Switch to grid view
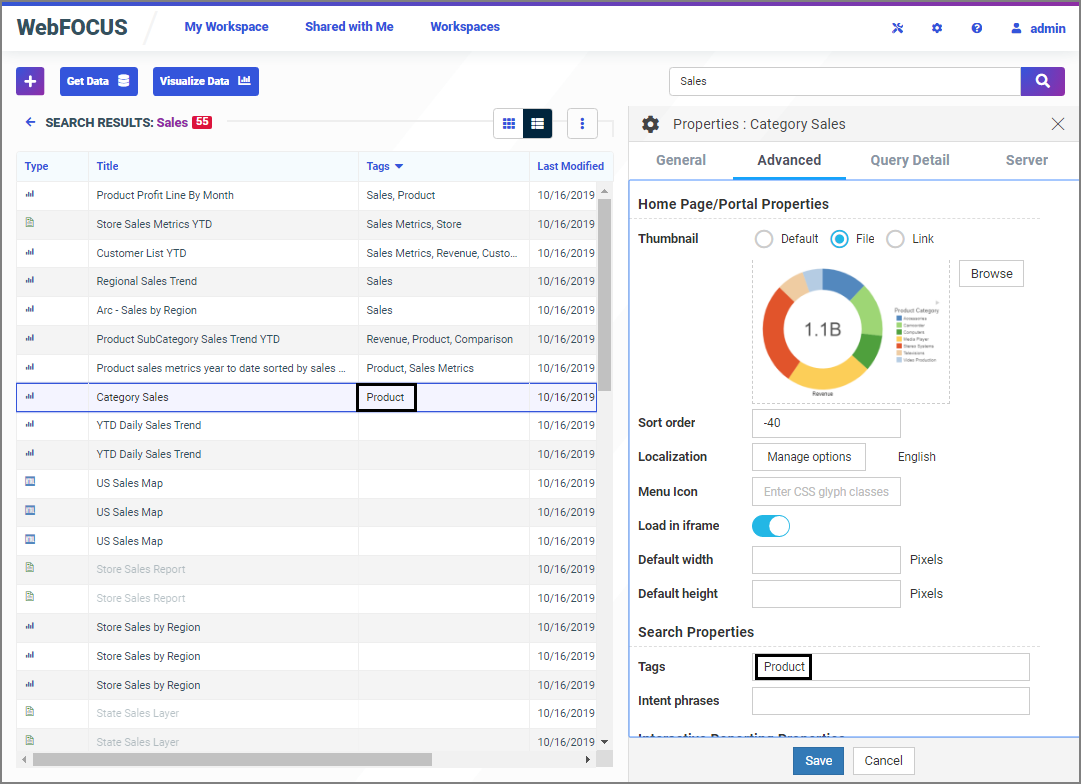The height and width of the screenshot is (784, 1081). (509, 123)
